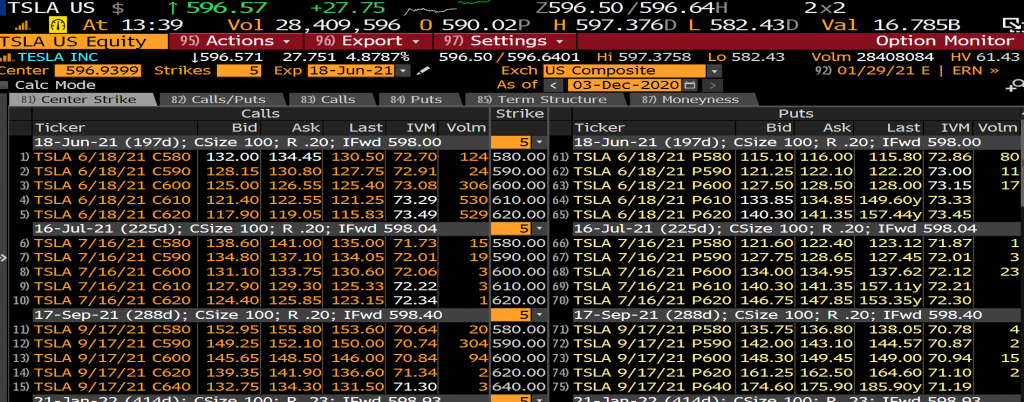Click the pencil edit icon next to Exp

(423, 70)
